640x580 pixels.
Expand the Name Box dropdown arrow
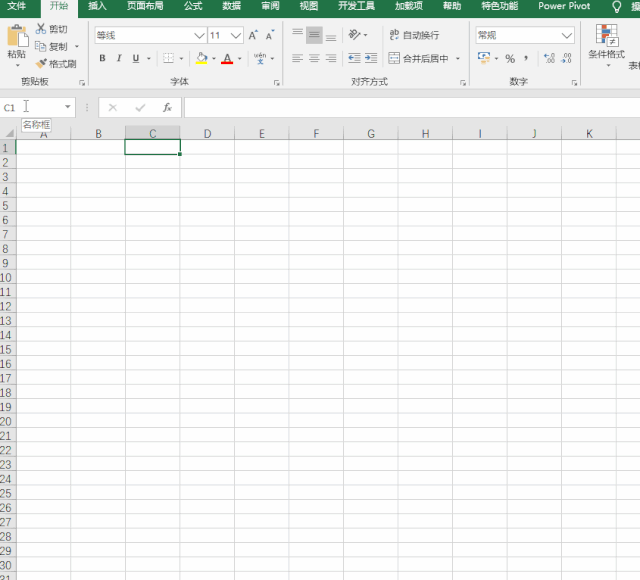(x=68, y=107)
